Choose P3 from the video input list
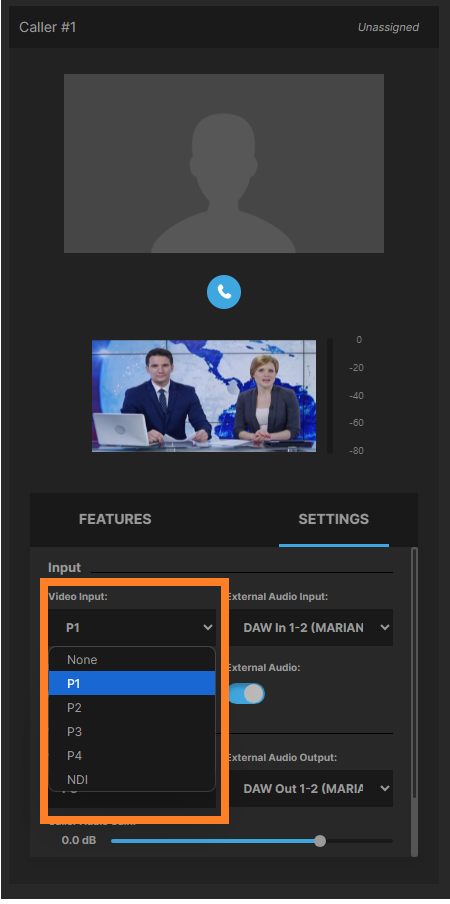The image size is (450, 904). point(132,732)
